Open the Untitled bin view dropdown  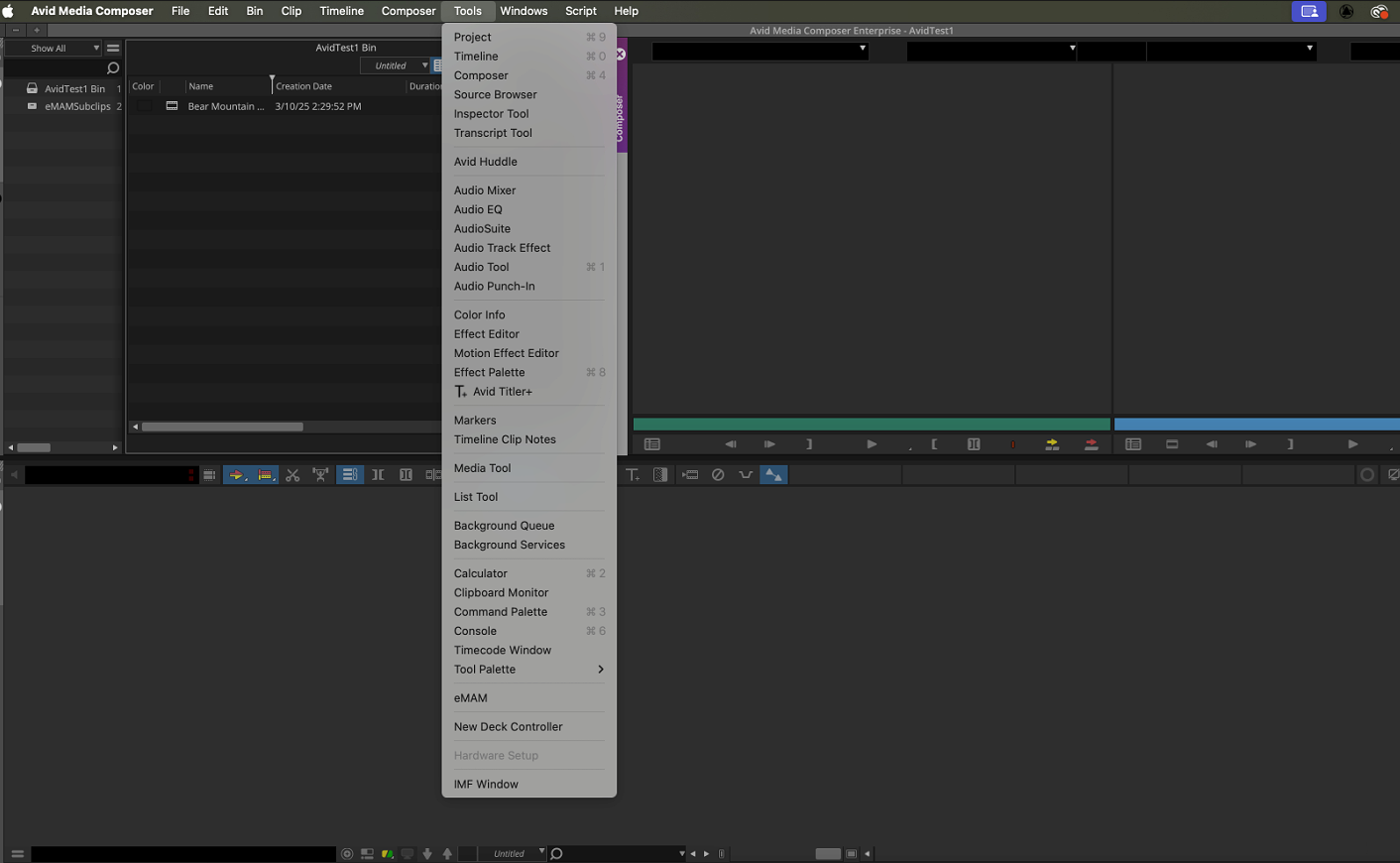click(396, 65)
